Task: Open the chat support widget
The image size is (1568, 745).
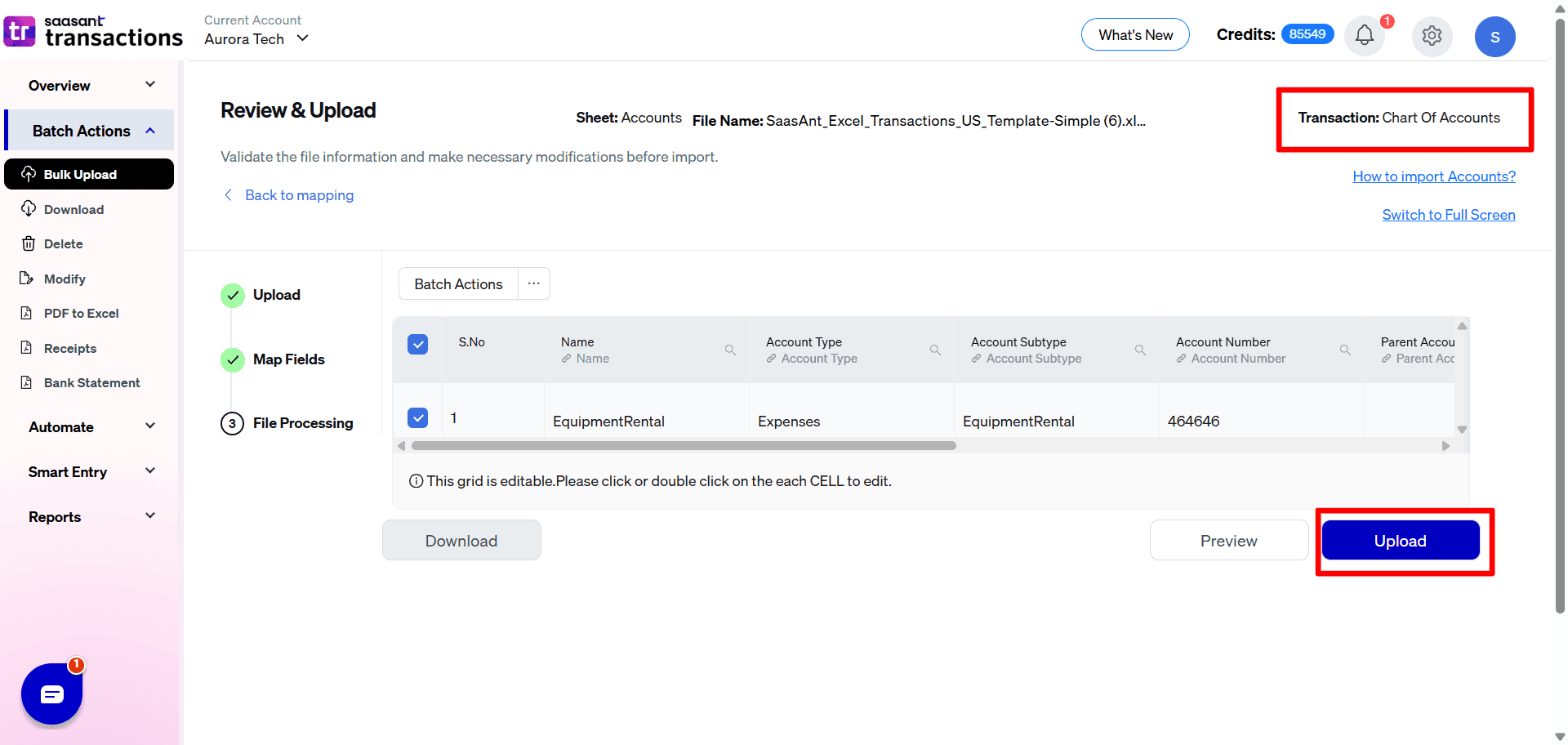Action: click(x=52, y=694)
